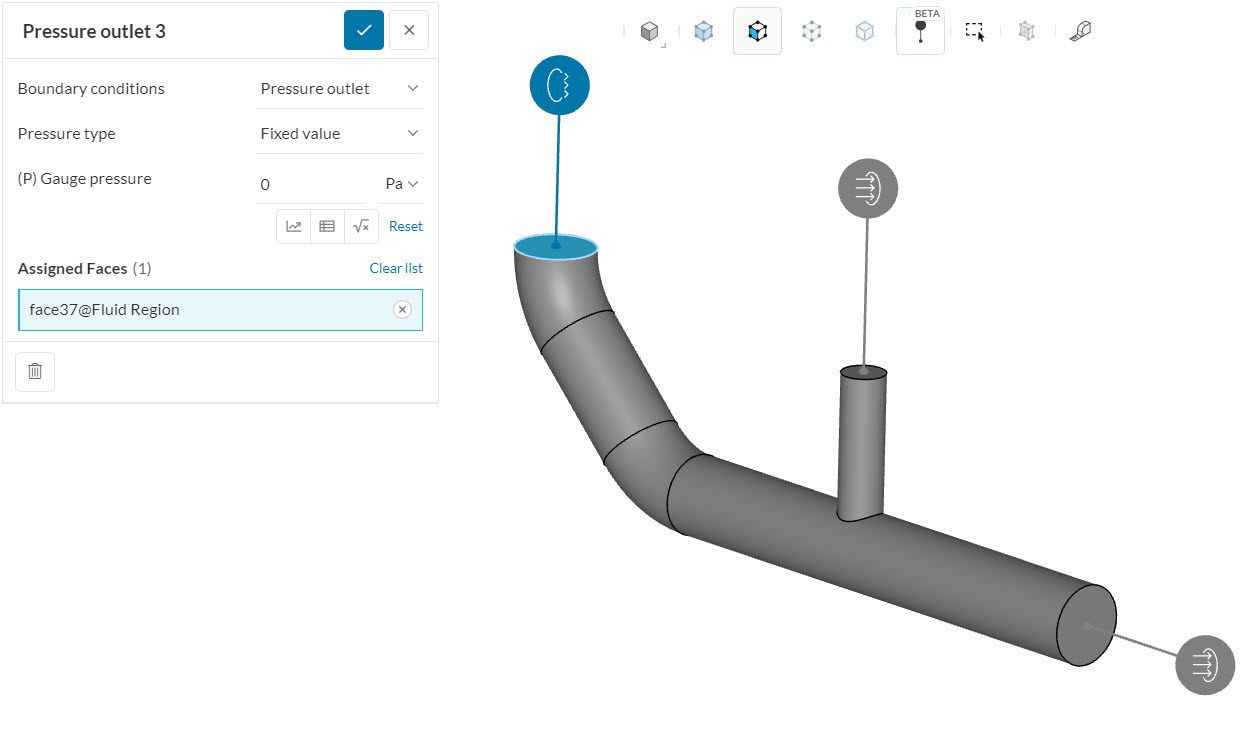The width and height of the screenshot is (1253, 736).
Task: Activate the box selection tool
Action: click(974, 31)
